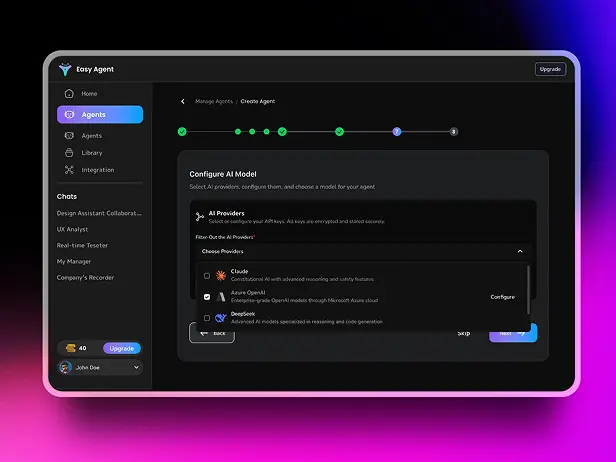Check the Claude provider checkbox

[x=207, y=275]
